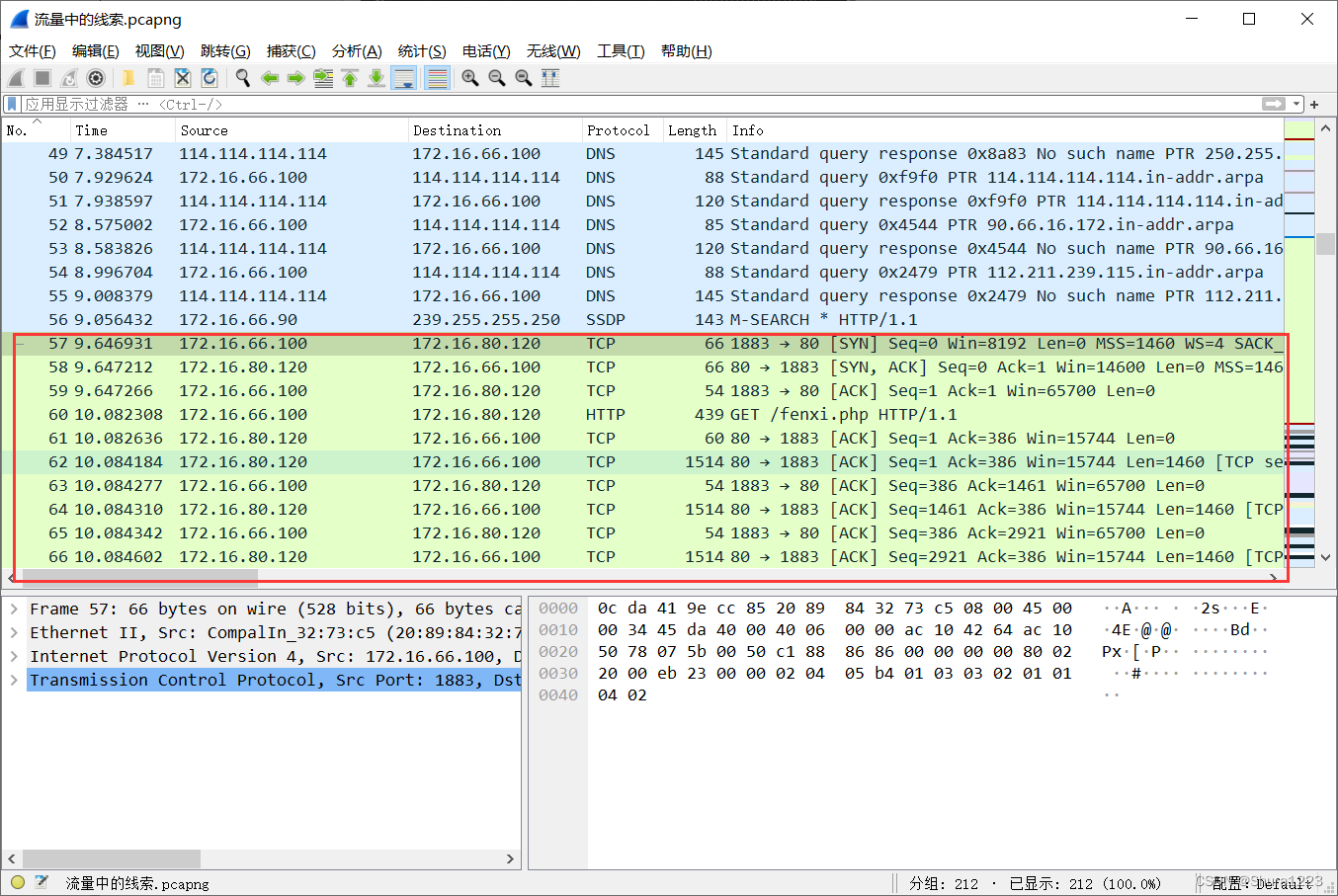The height and width of the screenshot is (896, 1338).
Task: Jump to the last packet with down arrow
Action: tap(376, 78)
